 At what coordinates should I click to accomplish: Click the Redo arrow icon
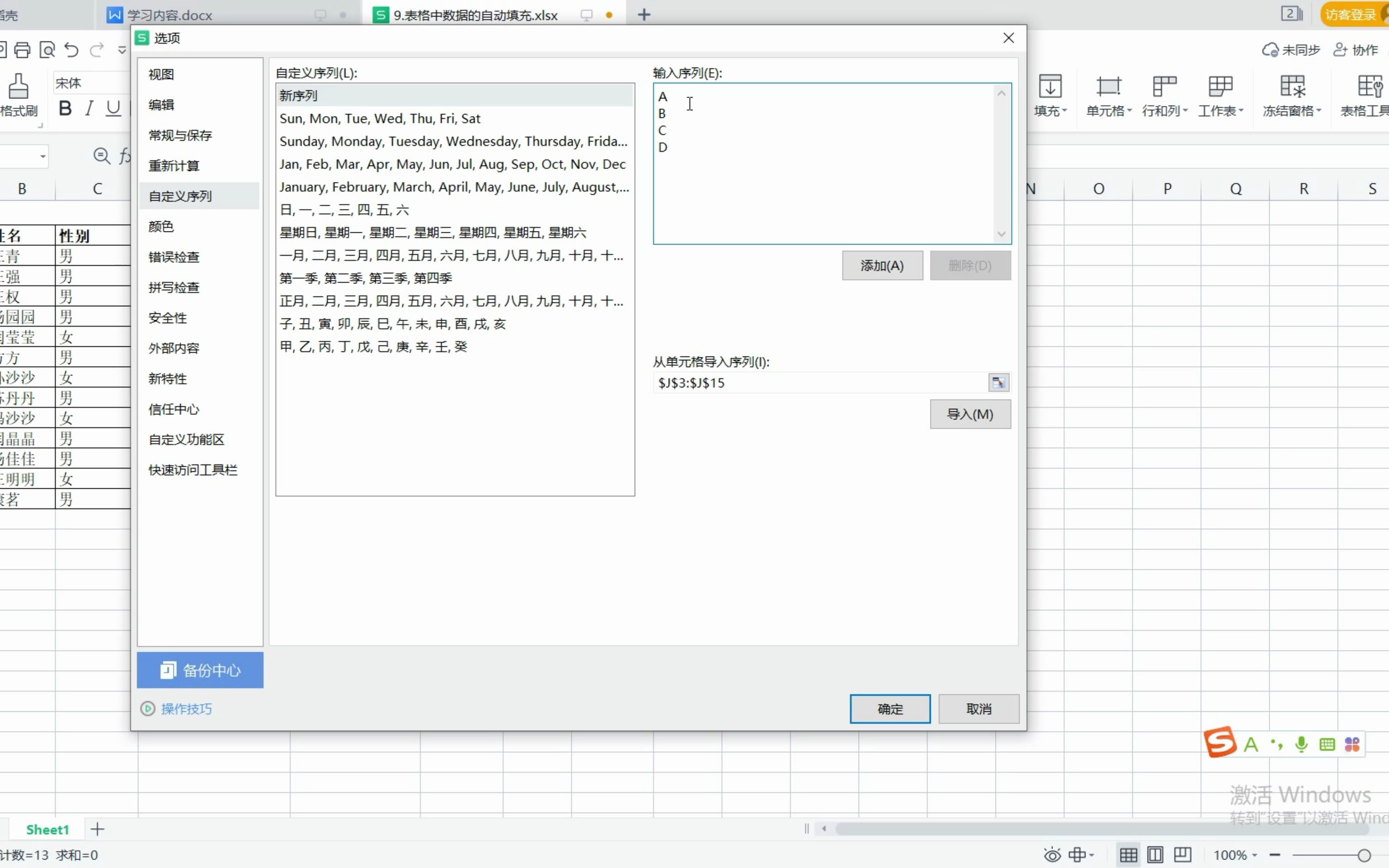pyautogui.click(x=97, y=51)
